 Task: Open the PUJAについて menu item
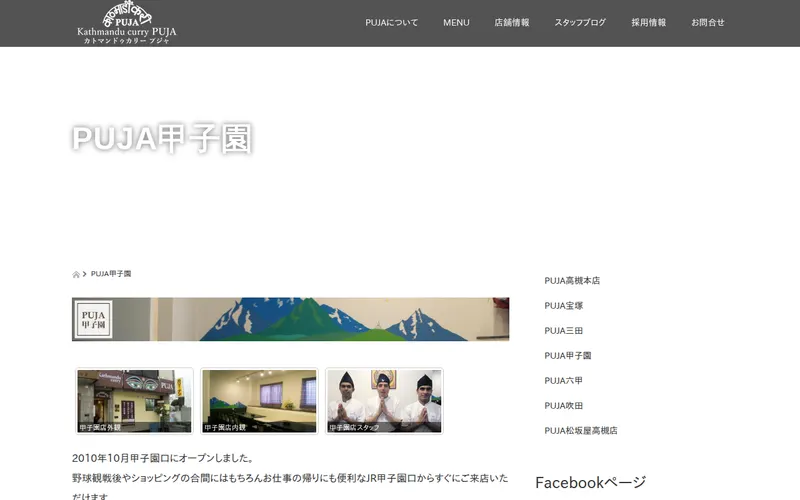(391, 22)
